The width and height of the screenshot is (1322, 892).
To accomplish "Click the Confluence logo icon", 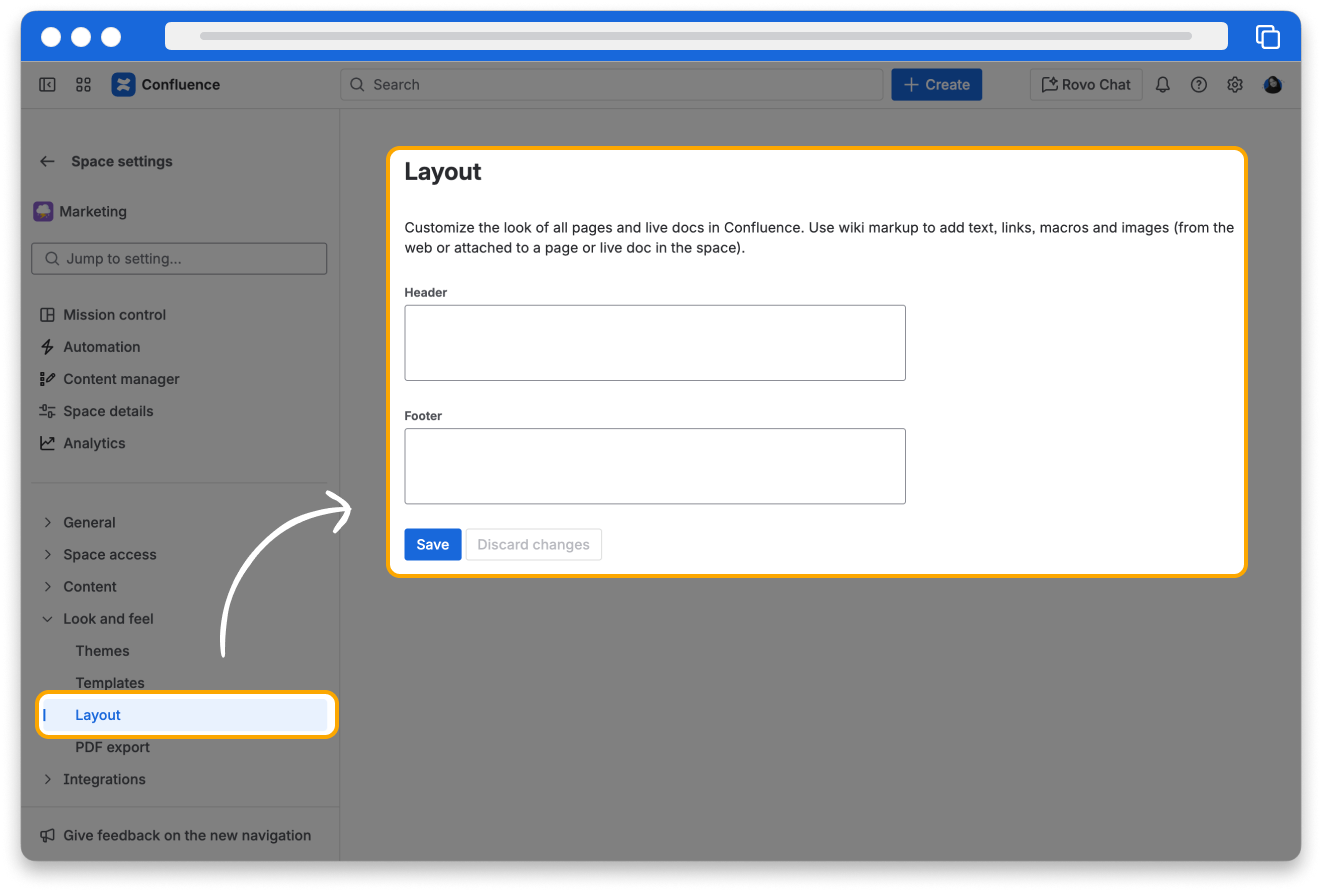I will pyautogui.click(x=123, y=85).
